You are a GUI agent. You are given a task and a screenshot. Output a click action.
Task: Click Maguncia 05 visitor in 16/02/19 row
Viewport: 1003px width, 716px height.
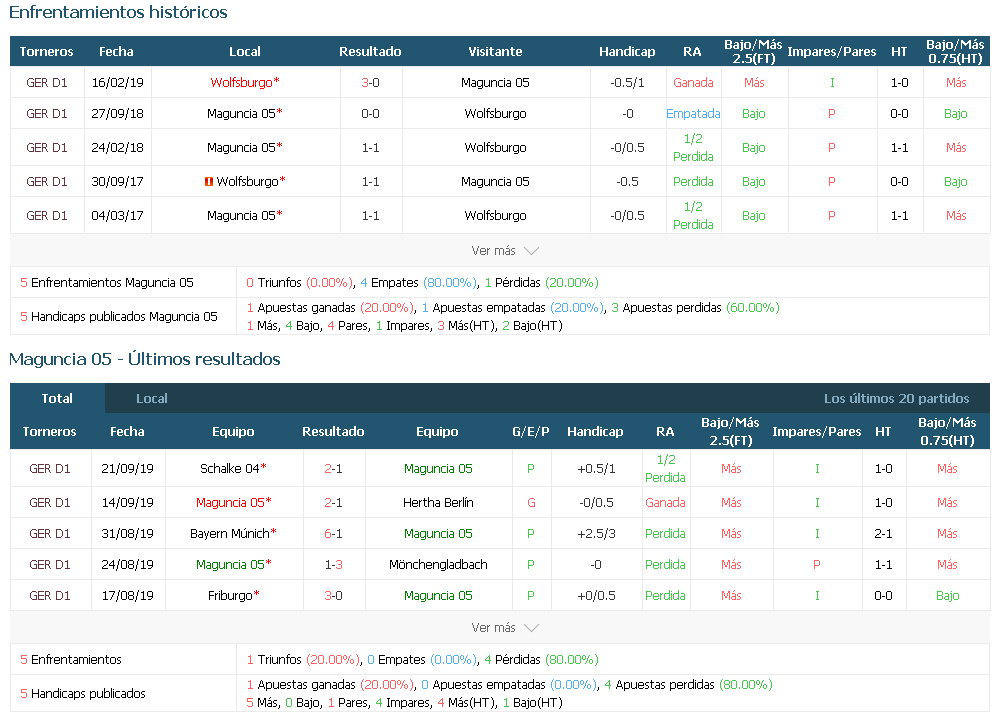(495, 83)
